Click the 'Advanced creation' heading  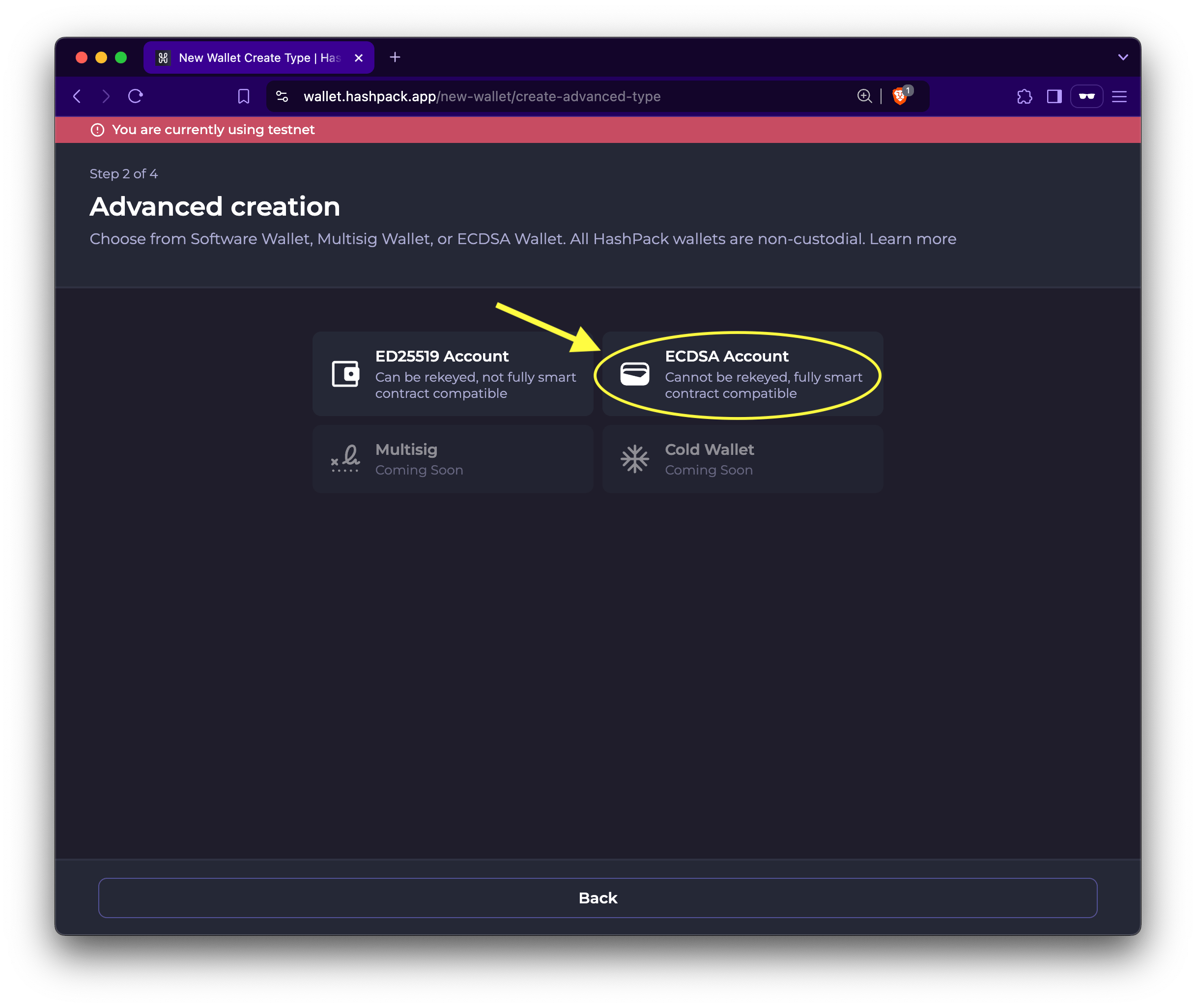215,206
